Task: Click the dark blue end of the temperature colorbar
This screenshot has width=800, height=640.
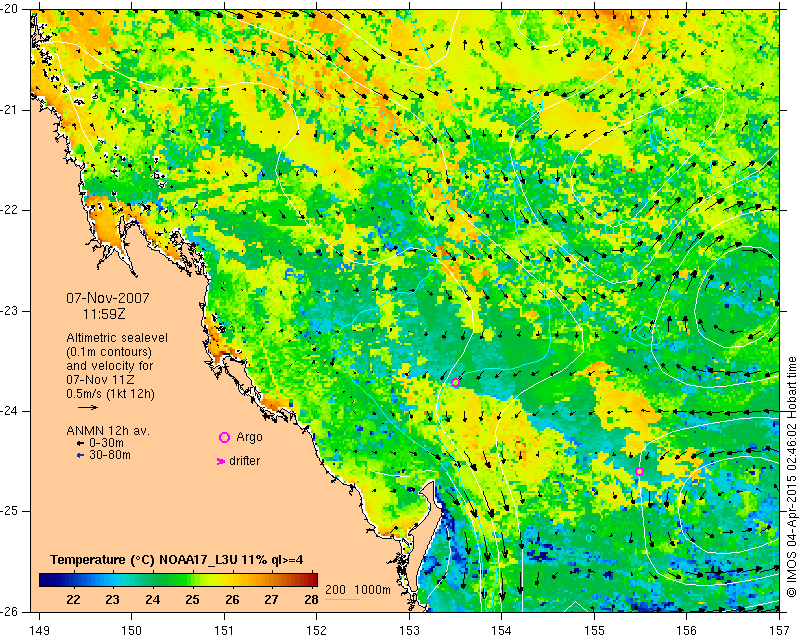Action: click(46, 579)
